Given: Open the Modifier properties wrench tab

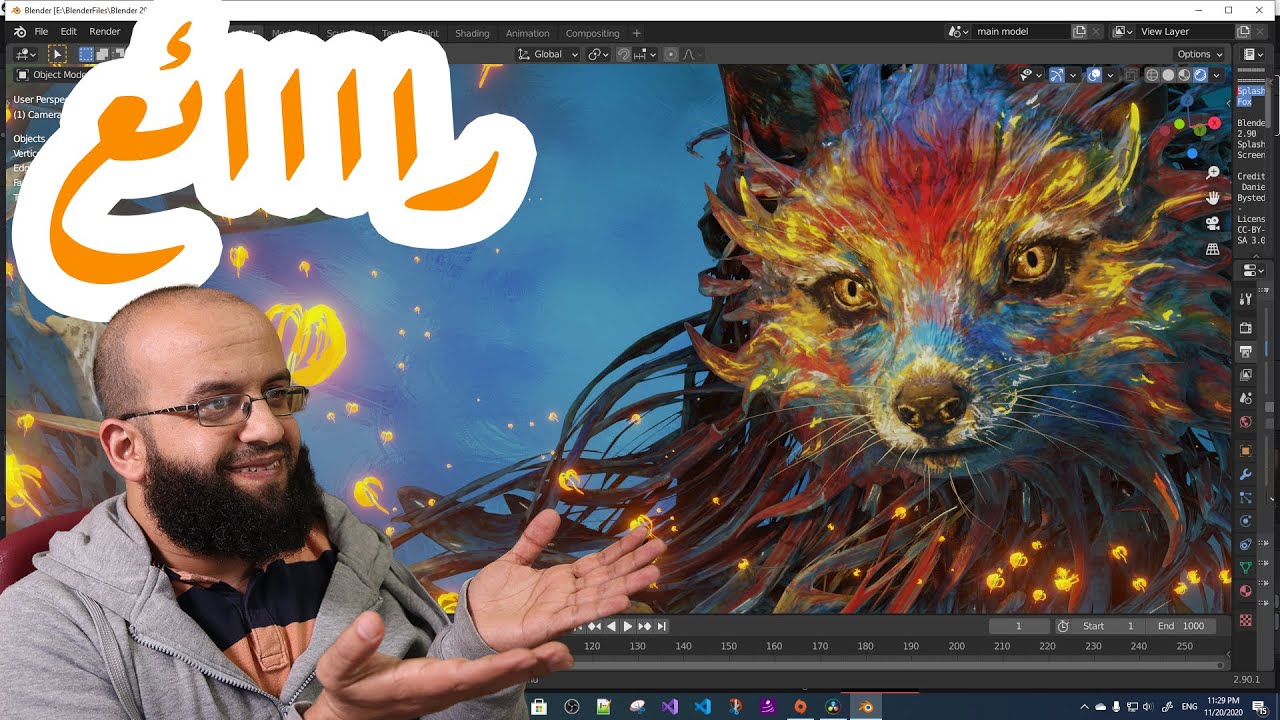Looking at the screenshot, I should (x=1246, y=474).
